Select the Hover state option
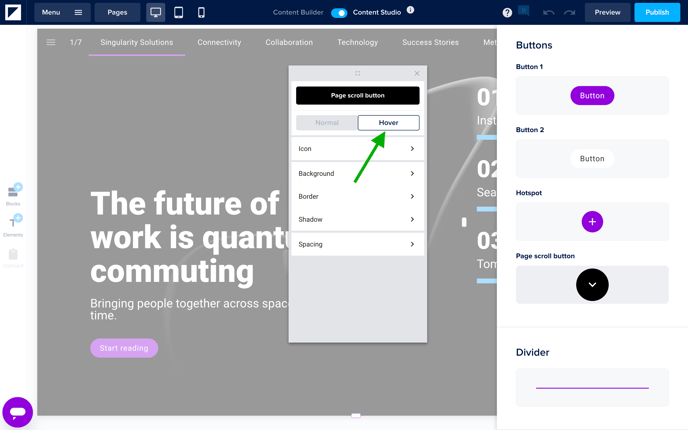The image size is (688, 430). click(x=388, y=123)
